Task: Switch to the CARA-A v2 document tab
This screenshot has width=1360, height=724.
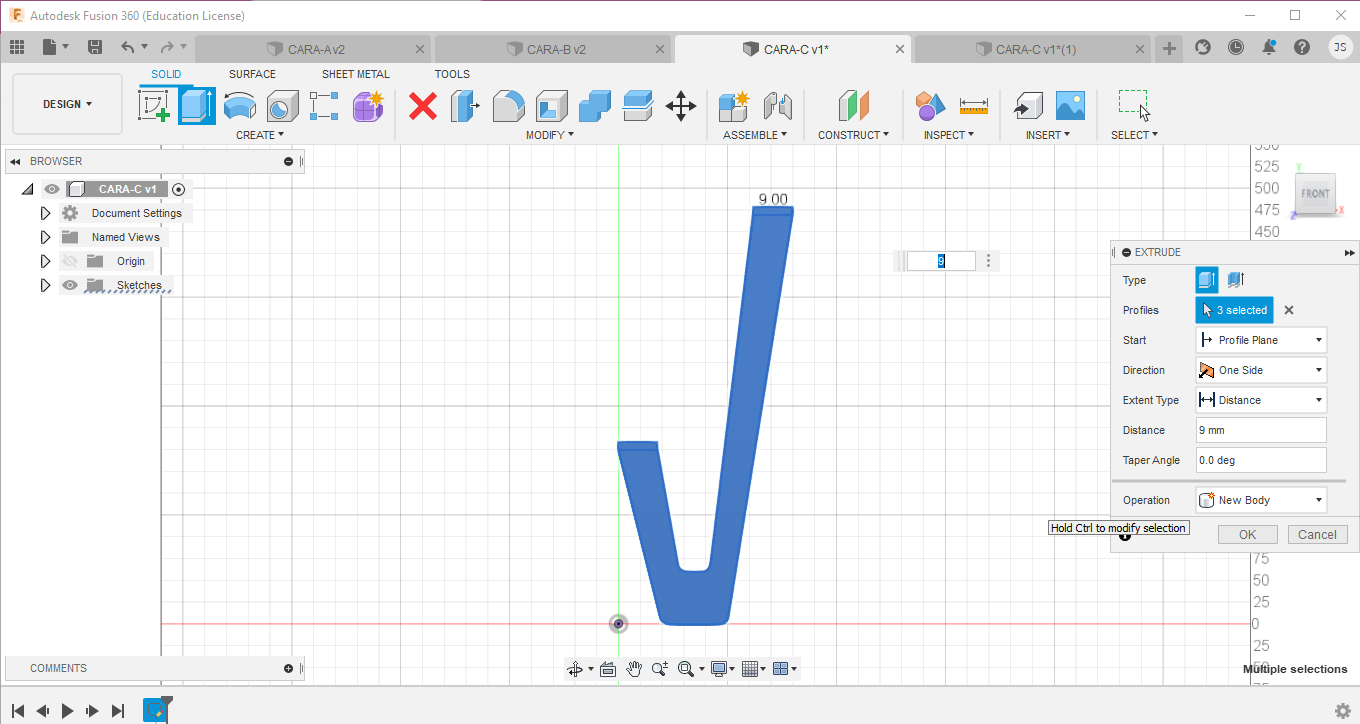Action: [314, 49]
